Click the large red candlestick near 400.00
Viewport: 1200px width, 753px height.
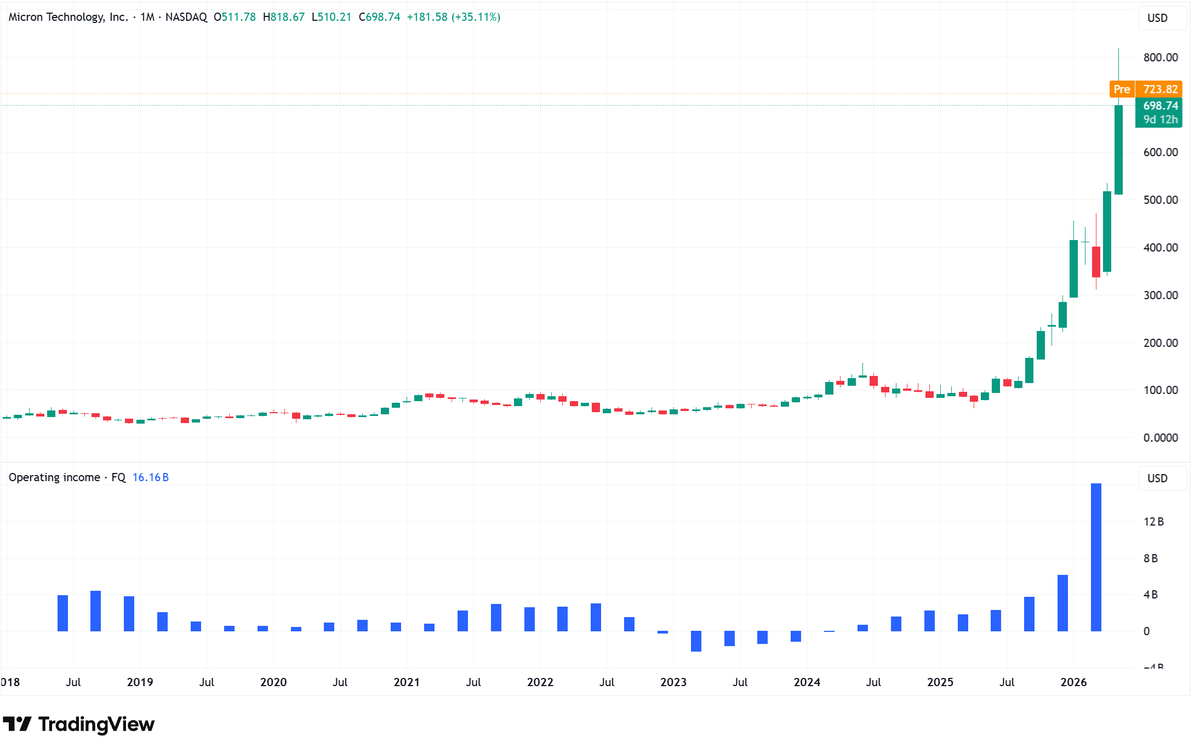(x=1096, y=261)
